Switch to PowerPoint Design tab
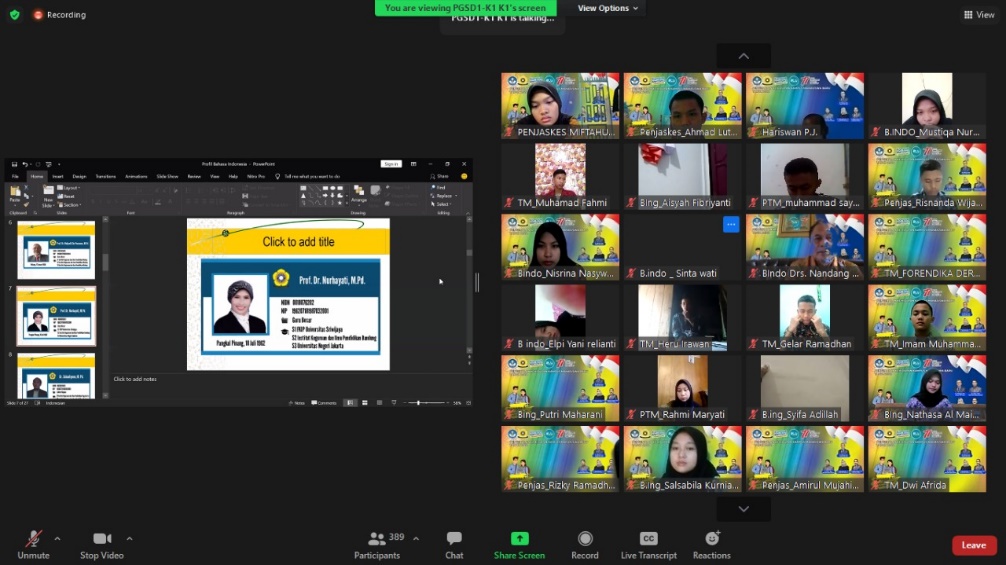Viewport: 1006px width, 565px height. pos(80,176)
